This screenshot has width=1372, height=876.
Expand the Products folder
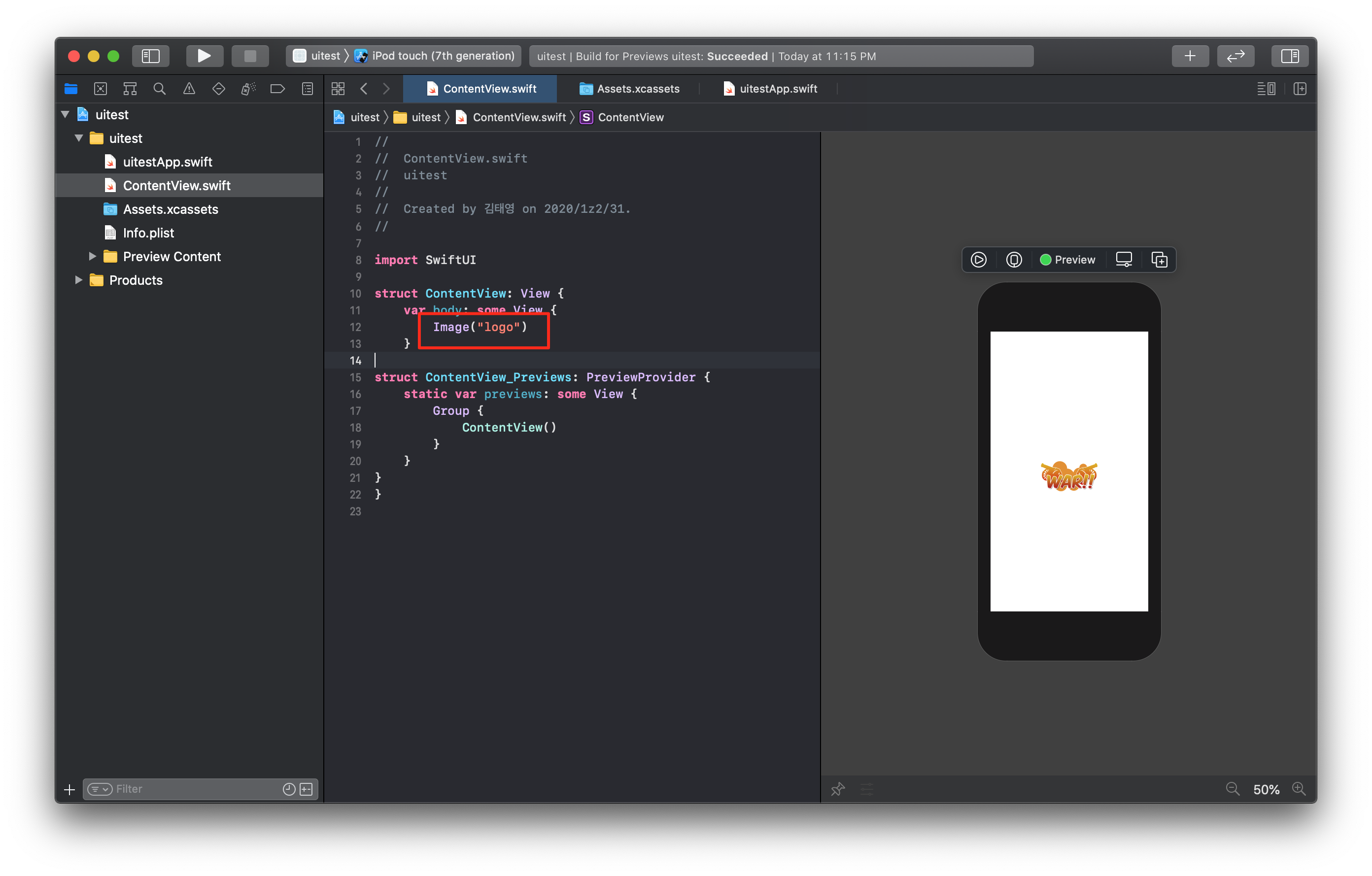pyautogui.click(x=79, y=280)
